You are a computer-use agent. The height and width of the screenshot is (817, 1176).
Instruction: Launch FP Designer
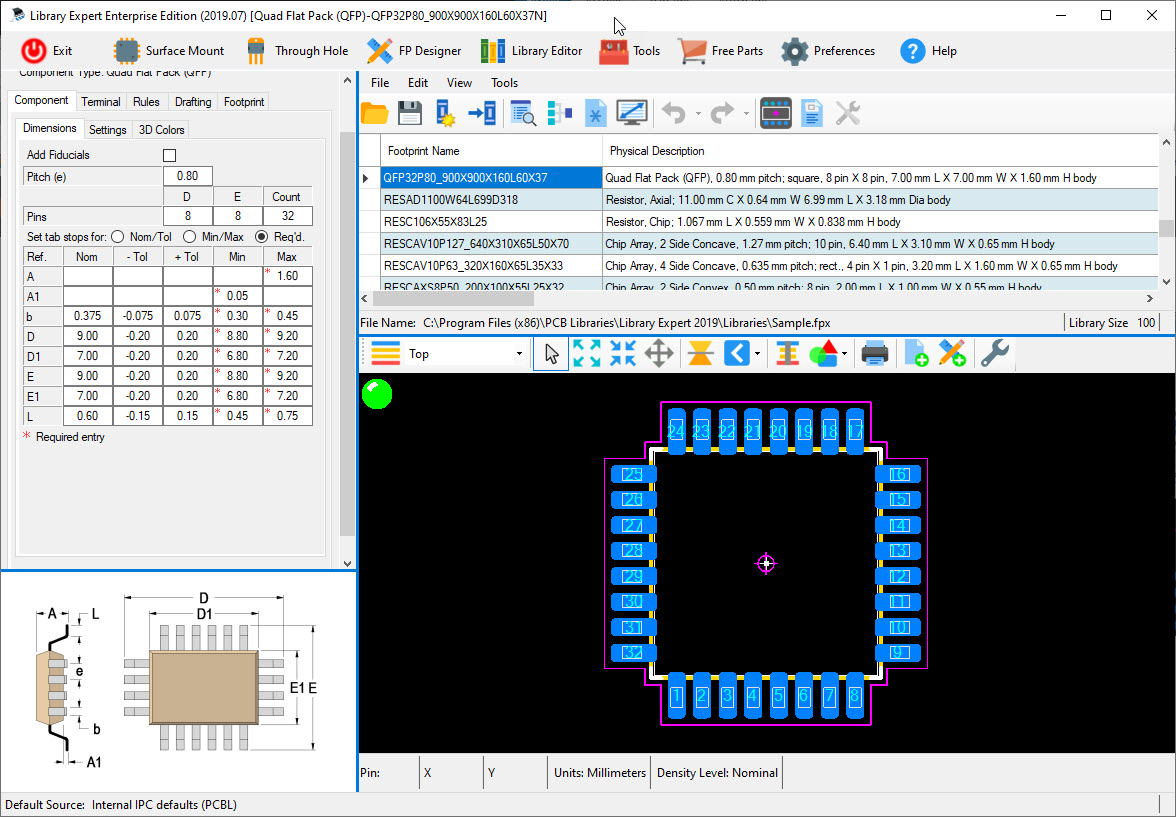(414, 51)
